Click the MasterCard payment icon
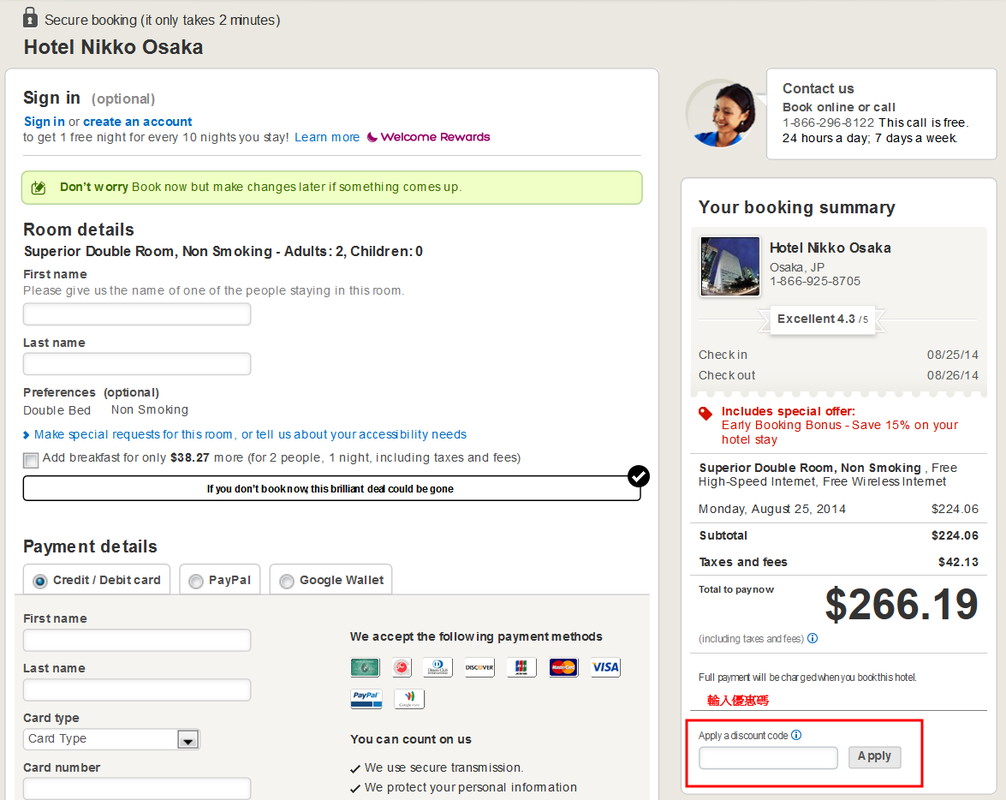 [563, 667]
